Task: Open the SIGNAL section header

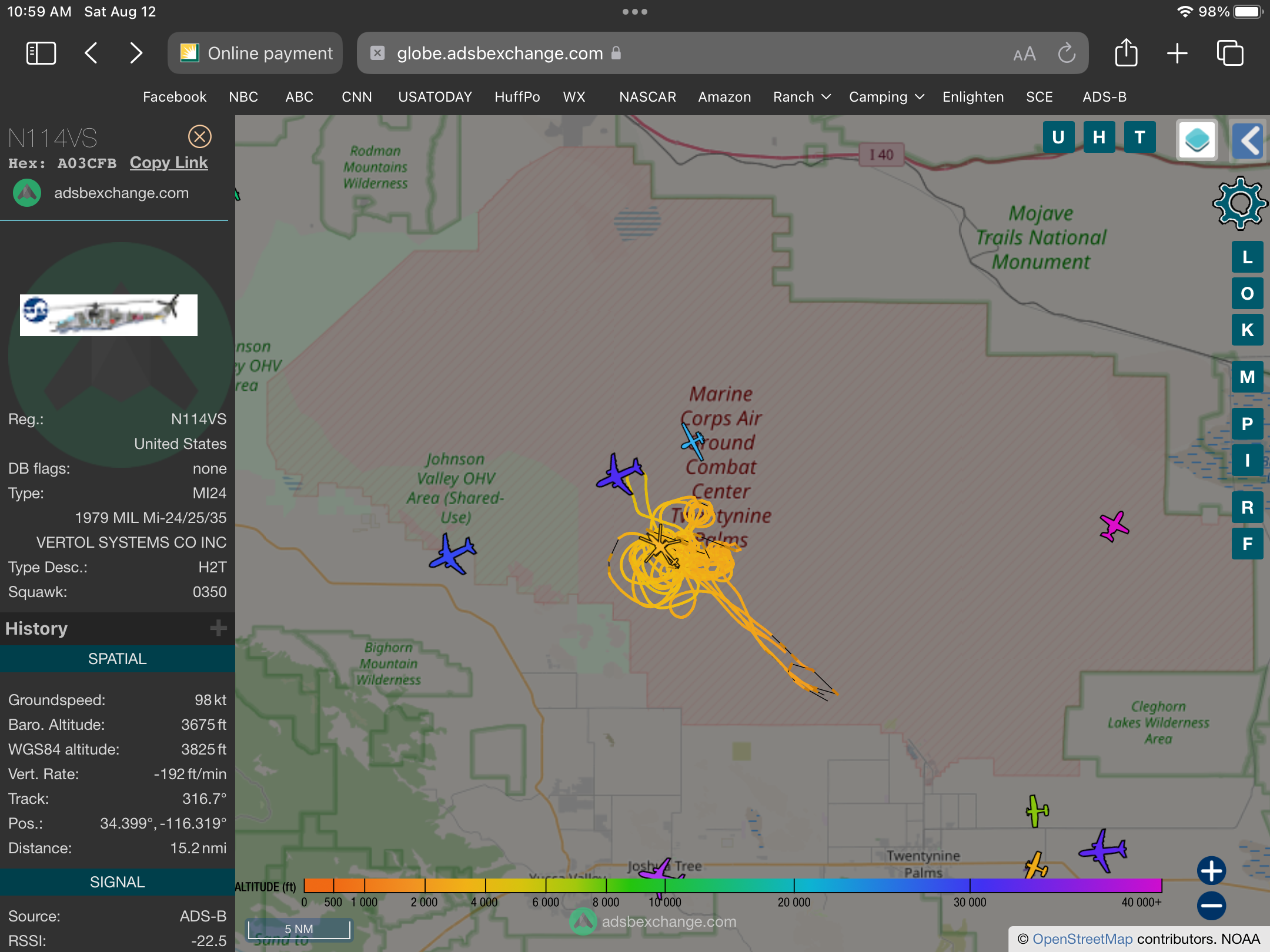Action: [118, 882]
